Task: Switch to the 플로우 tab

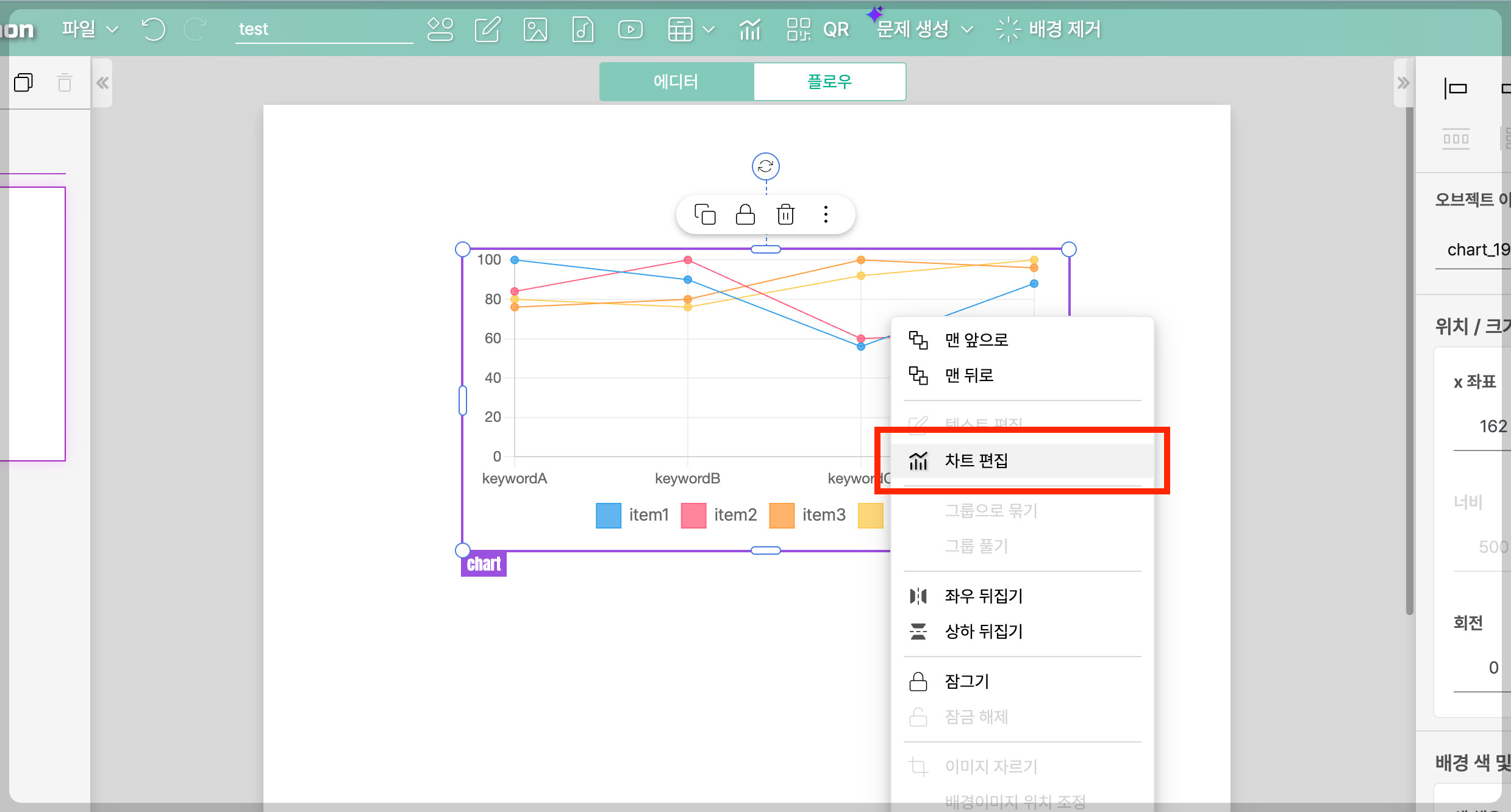Action: click(829, 82)
